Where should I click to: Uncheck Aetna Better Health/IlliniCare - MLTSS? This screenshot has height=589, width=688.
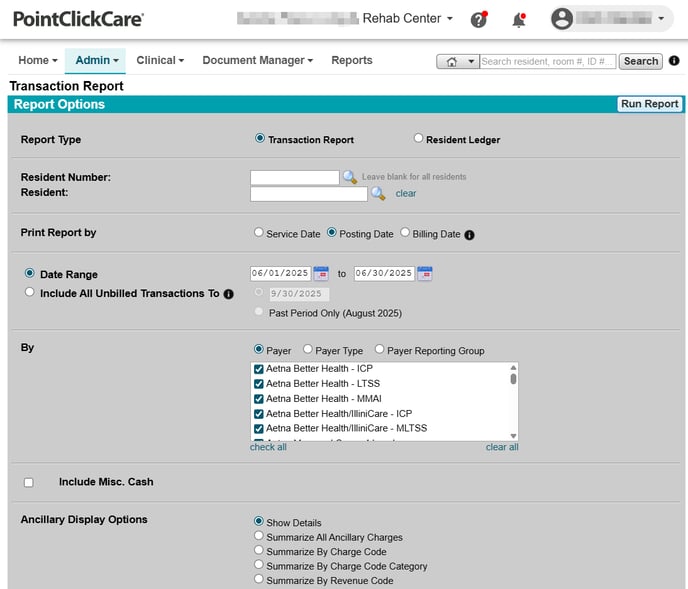coord(259,428)
